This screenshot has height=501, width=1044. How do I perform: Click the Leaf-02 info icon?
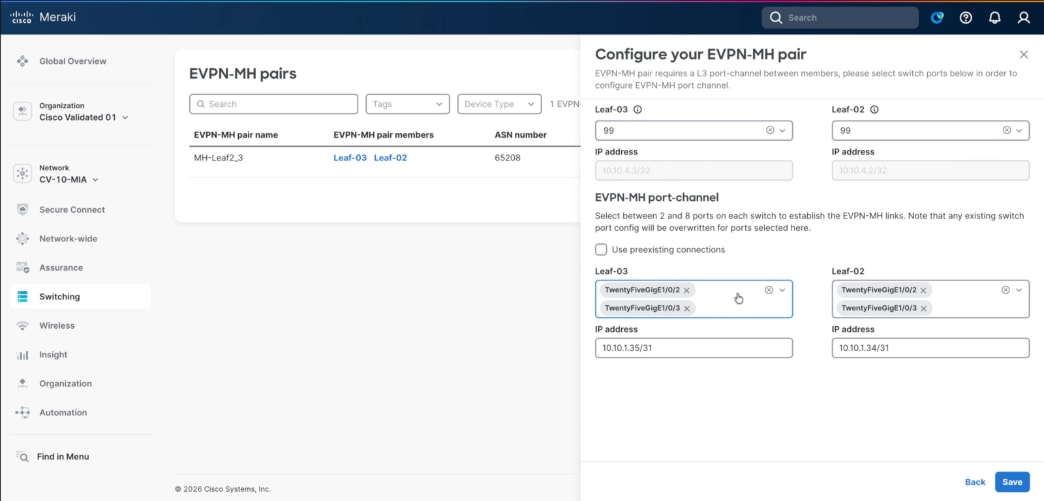point(874,110)
